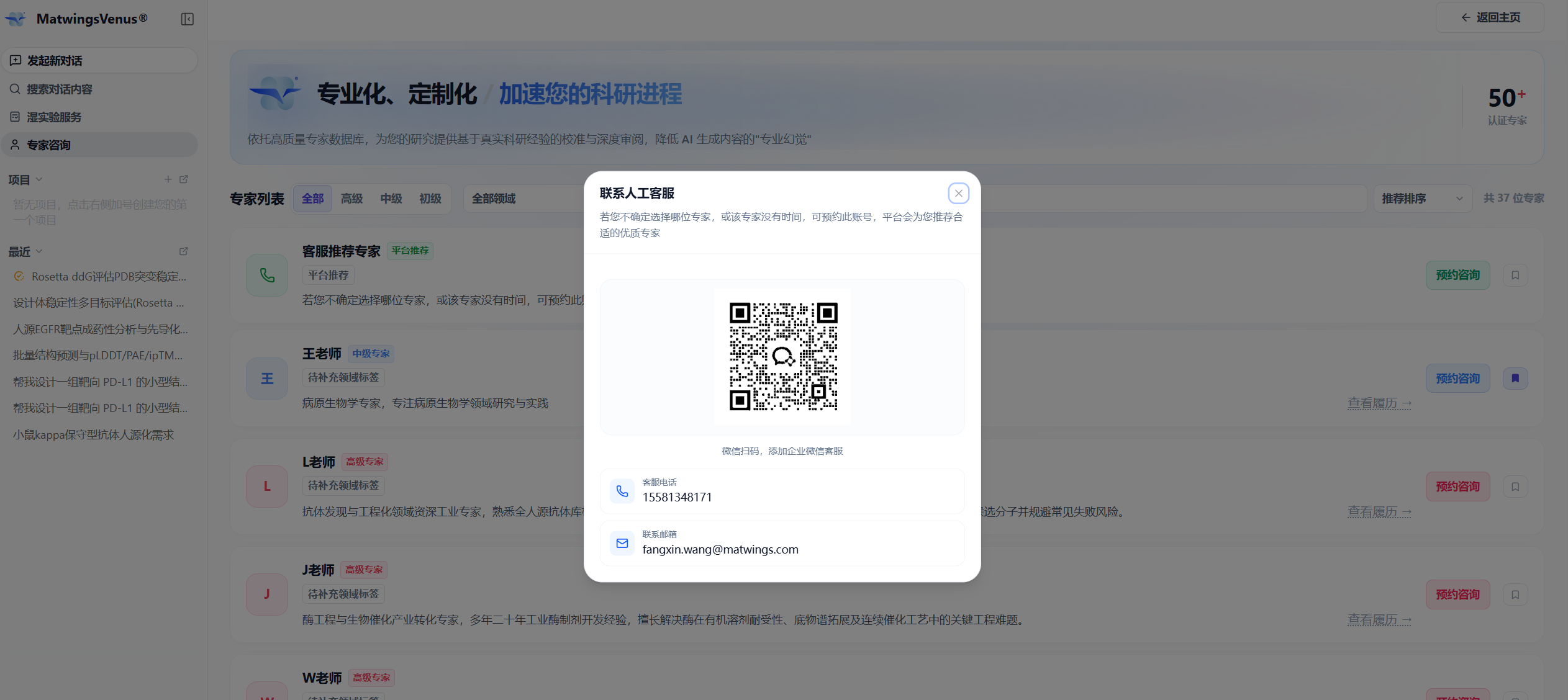This screenshot has width=1568, height=700.
Task: Open projects in new view icon beside 项目
Action: click(184, 179)
